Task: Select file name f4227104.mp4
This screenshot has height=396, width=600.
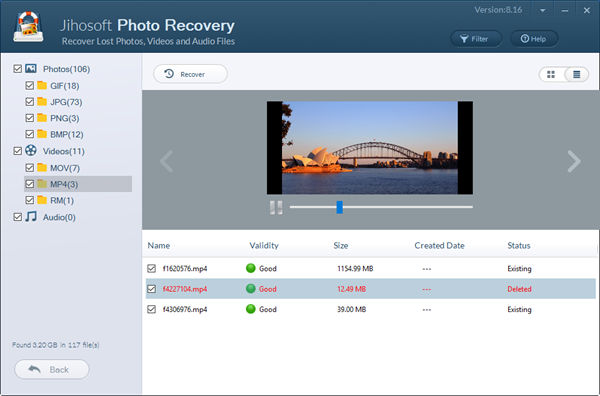Action: [185, 289]
